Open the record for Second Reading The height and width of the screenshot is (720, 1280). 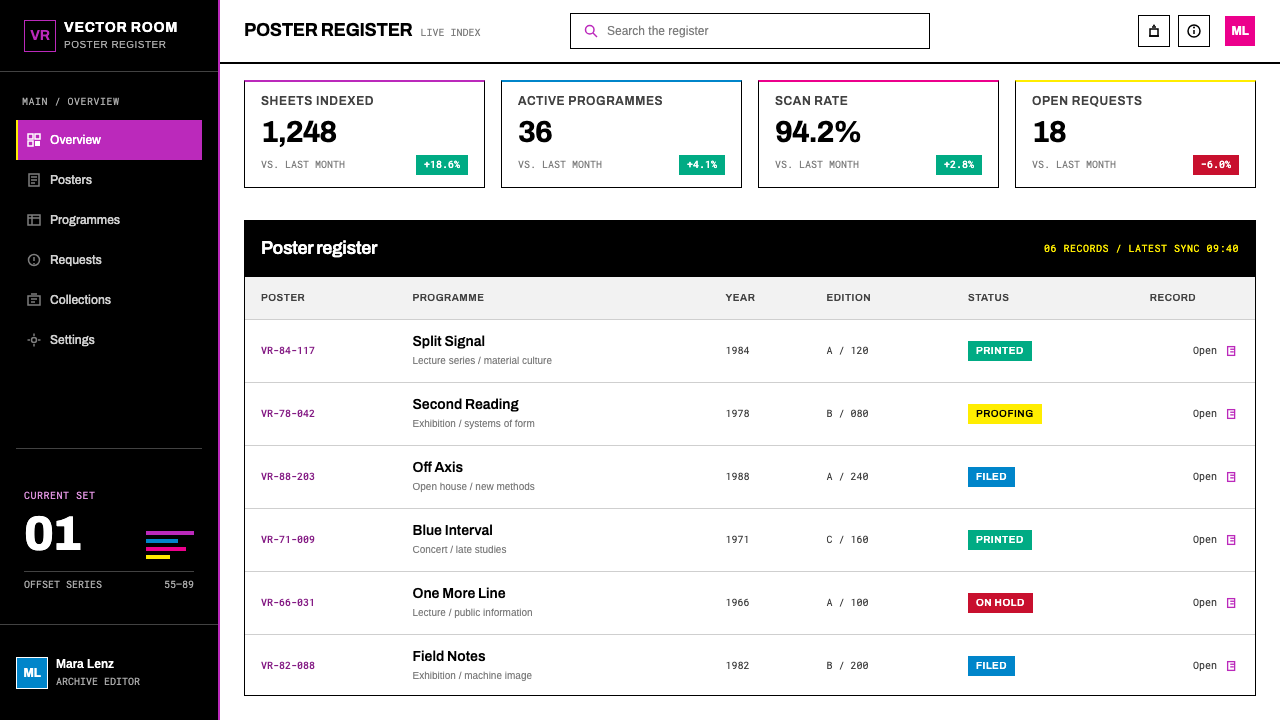pos(1214,414)
